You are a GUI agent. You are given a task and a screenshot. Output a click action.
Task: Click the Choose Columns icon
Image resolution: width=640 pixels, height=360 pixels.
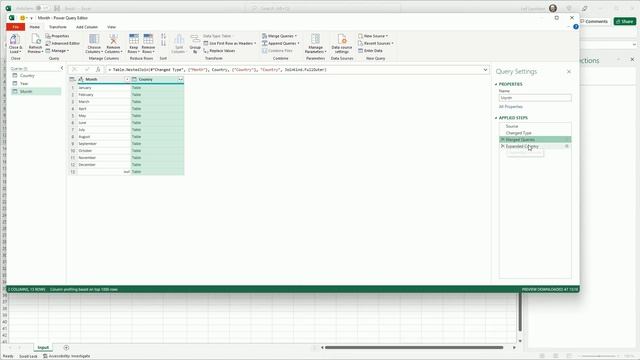(94, 40)
